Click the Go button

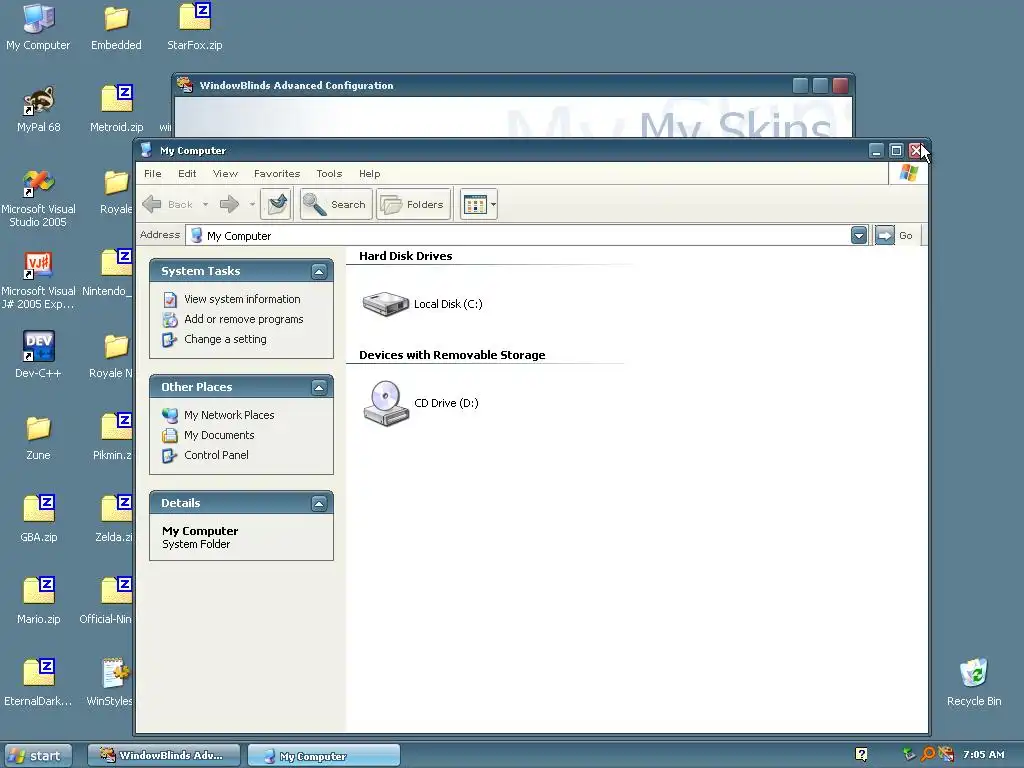895,235
